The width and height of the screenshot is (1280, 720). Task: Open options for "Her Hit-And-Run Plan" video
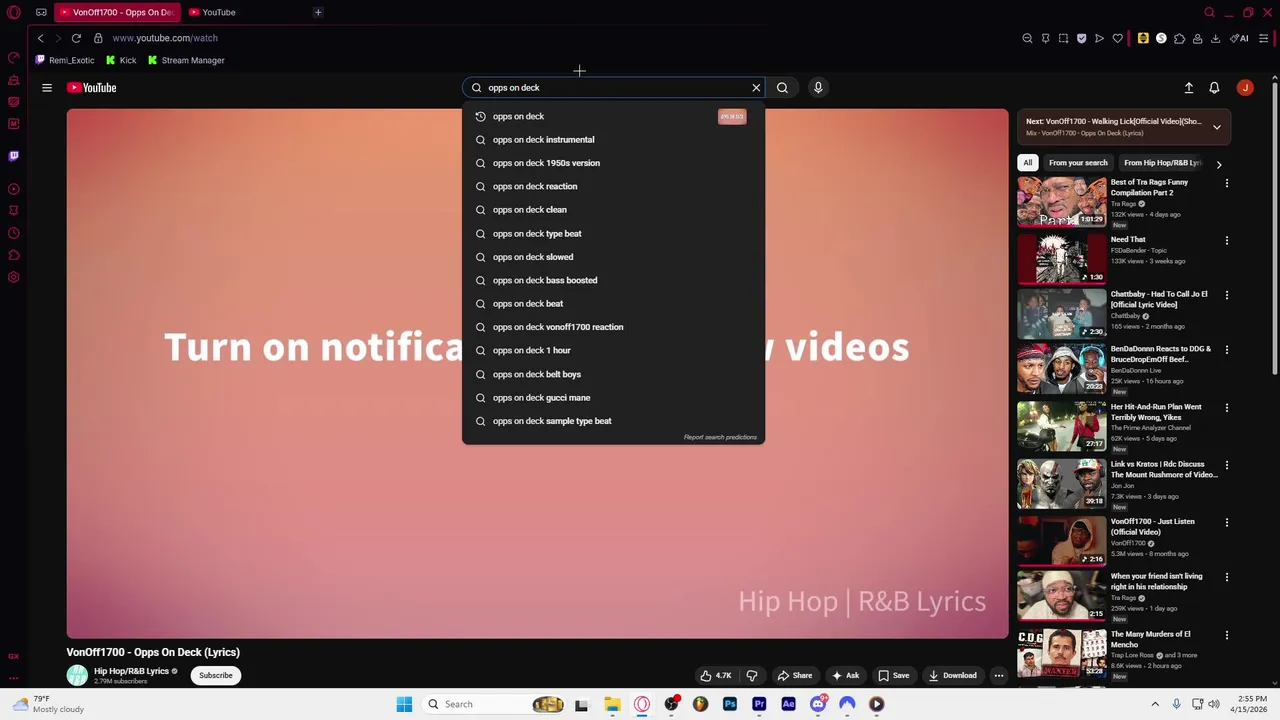tap(1227, 409)
